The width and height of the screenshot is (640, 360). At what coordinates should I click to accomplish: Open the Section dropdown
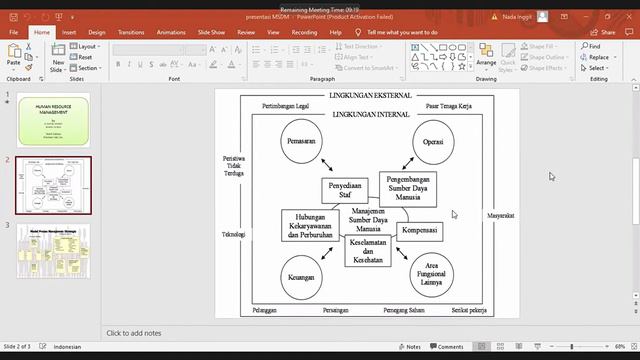(x=86, y=68)
